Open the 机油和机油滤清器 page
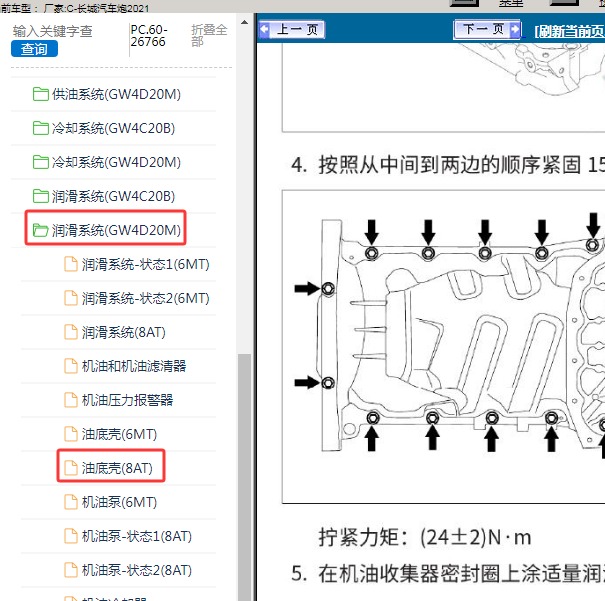 click(x=134, y=366)
